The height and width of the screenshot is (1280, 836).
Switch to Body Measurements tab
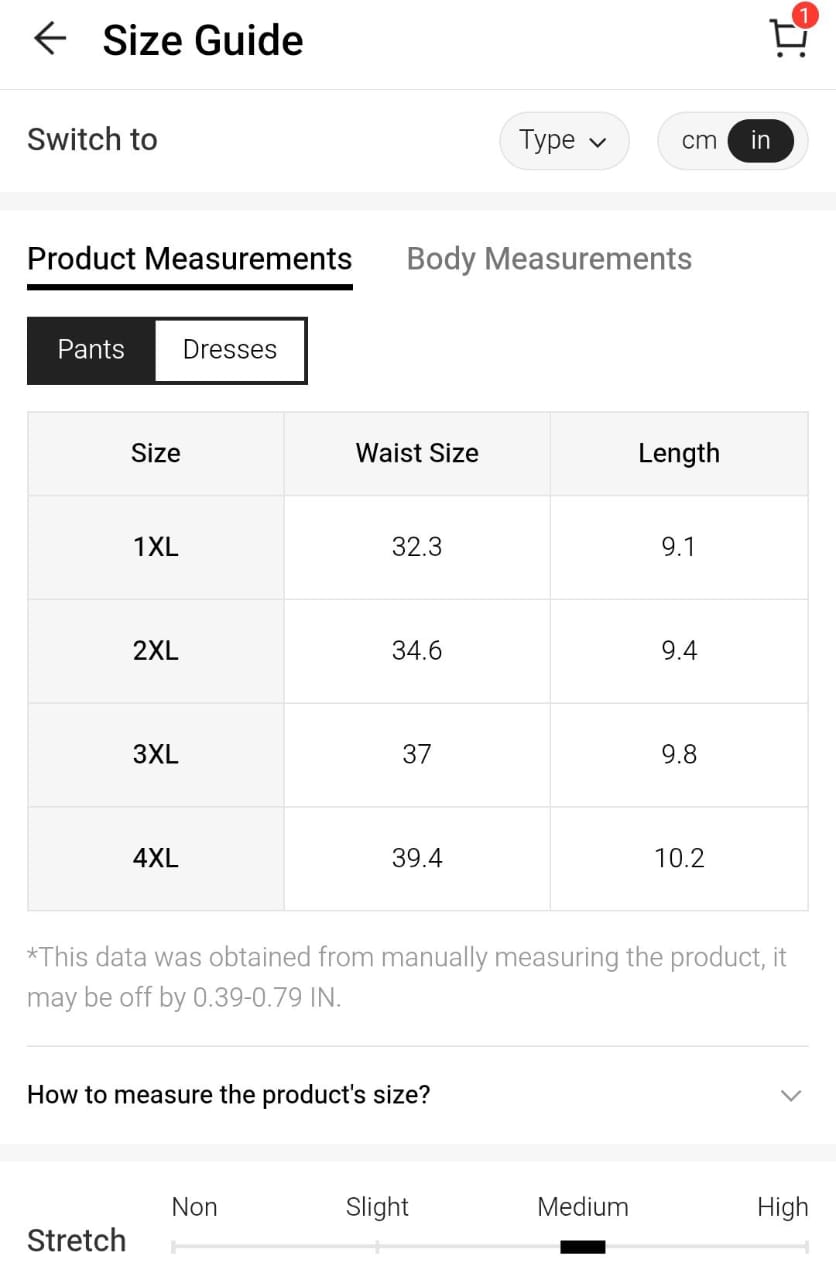point(549,259)
